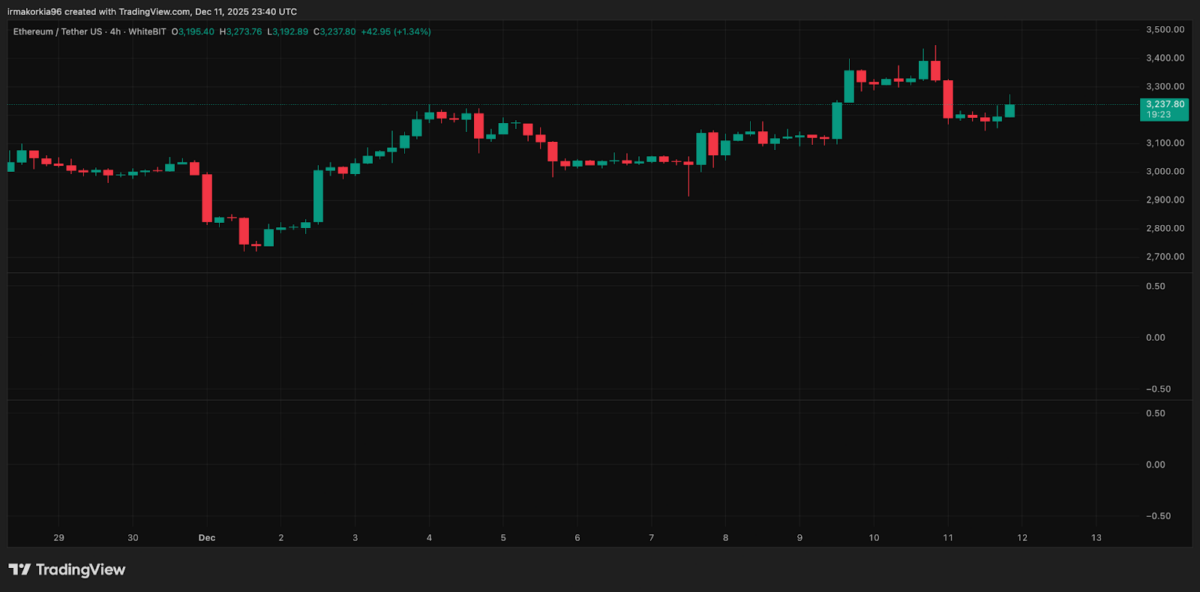Click the current price label showing 3,237.80
Viewport: 1200px width, 592px height.
1165,103
